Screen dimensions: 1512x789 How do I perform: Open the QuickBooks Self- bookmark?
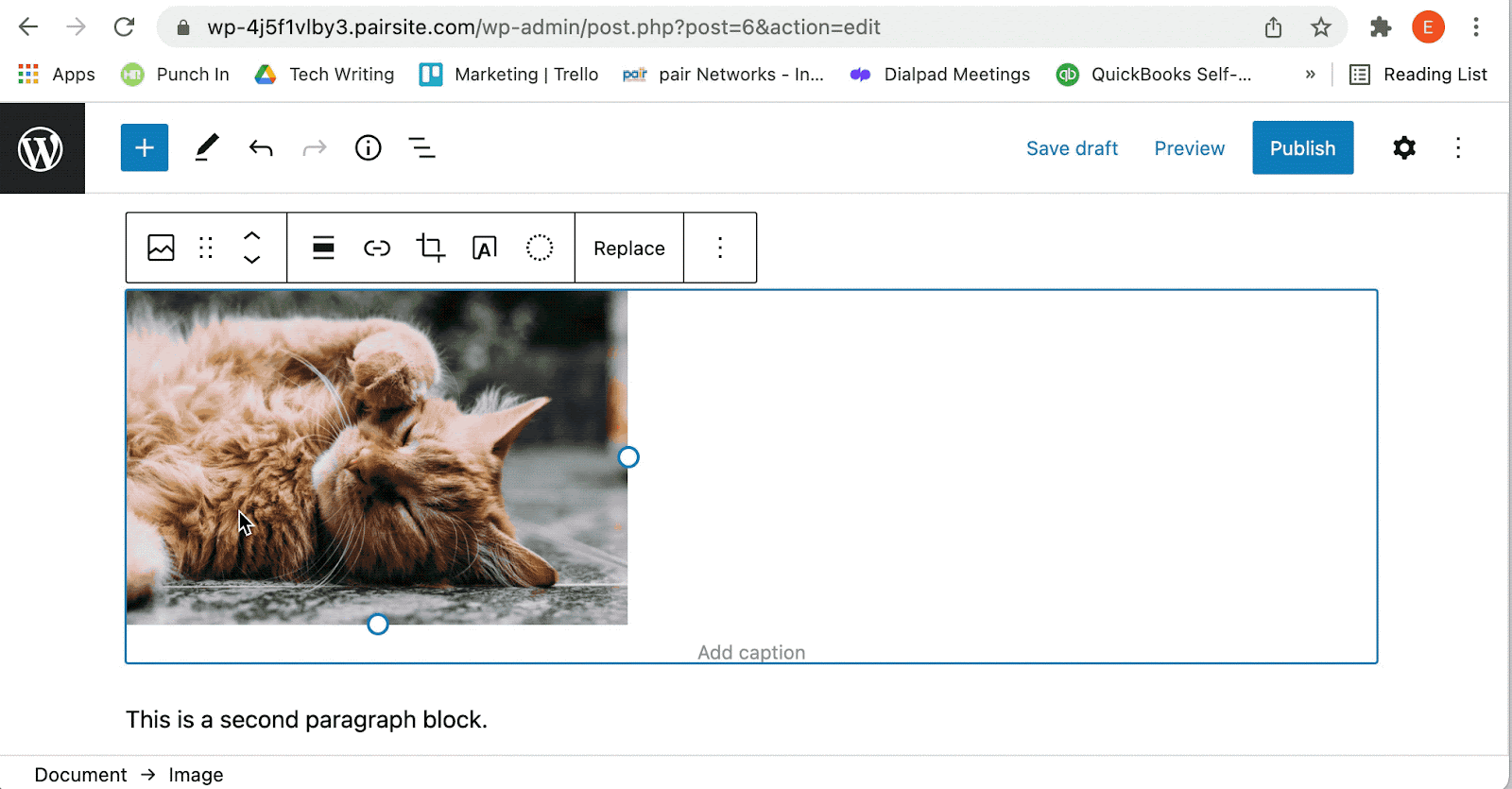pyautogui.click(x=1154, y=74)
